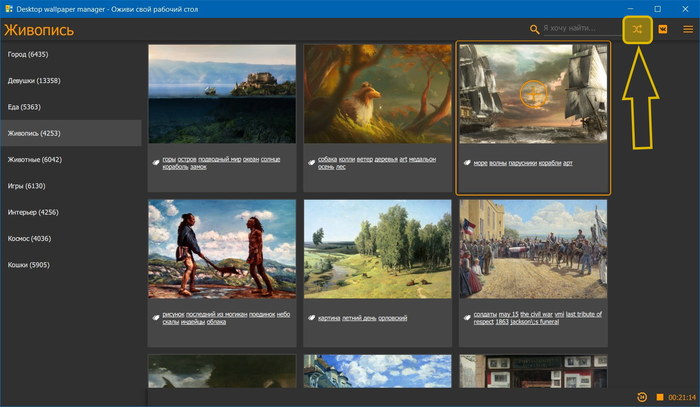Click the 24-hour auto-change timer icon
Viewport: 700px width, 407px height.
(x=641, y=397)
